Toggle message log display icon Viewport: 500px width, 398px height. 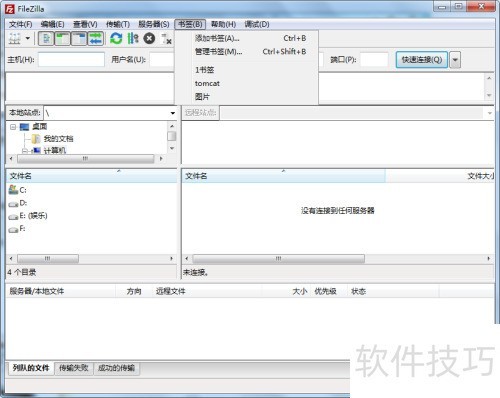point(46,39)
